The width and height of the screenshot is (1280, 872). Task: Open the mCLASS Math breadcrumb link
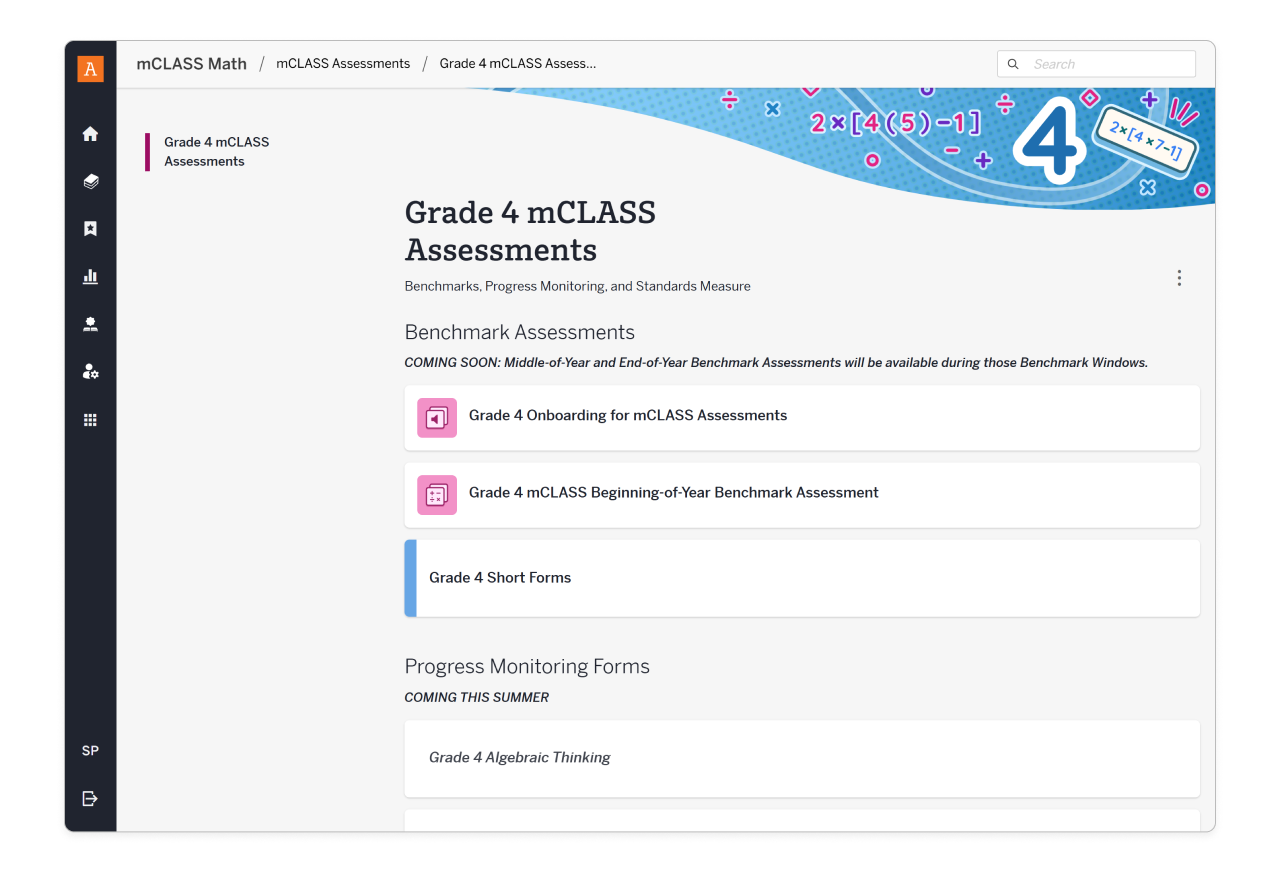point(191,63)
